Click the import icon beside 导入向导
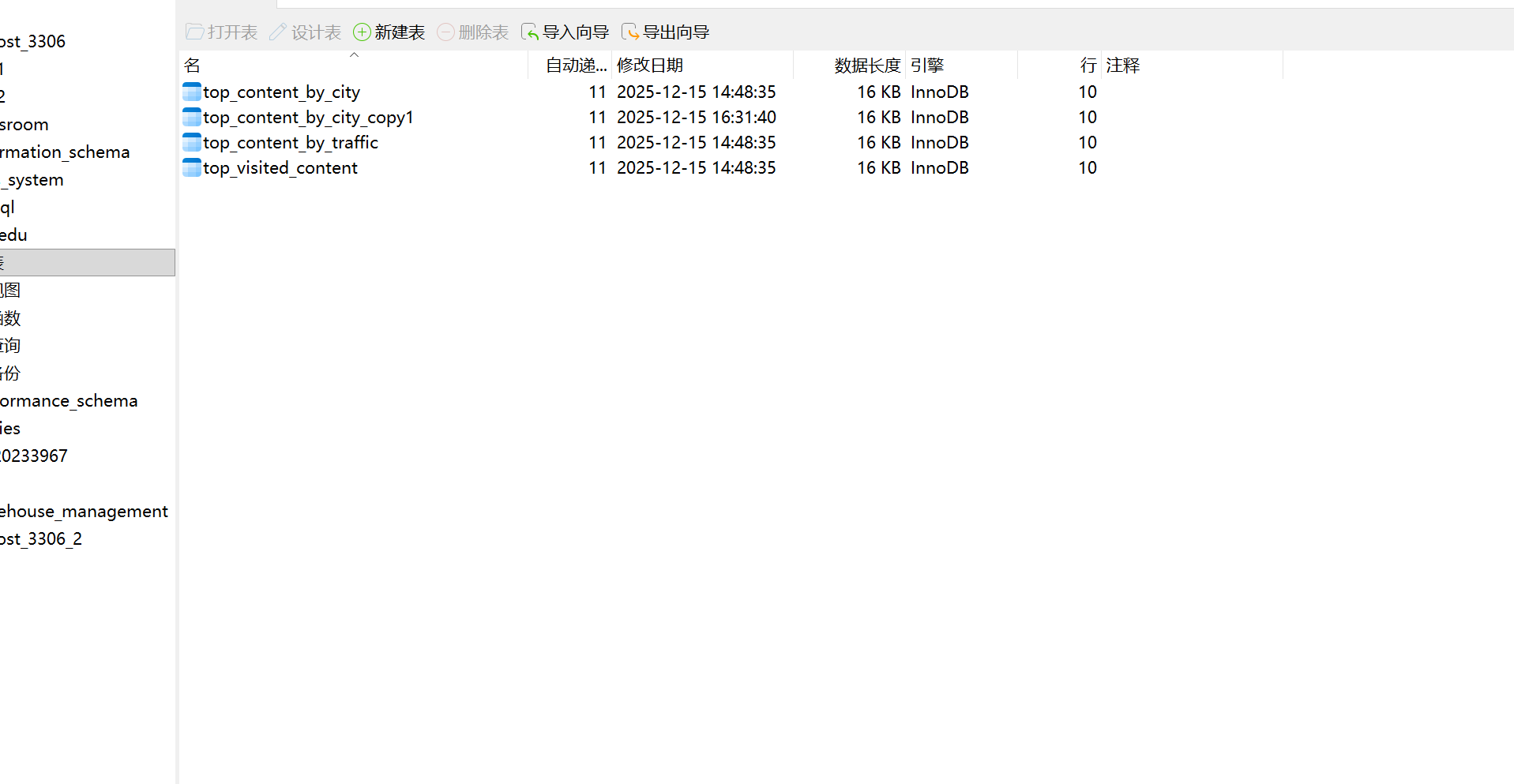 (x=530, y=32)
